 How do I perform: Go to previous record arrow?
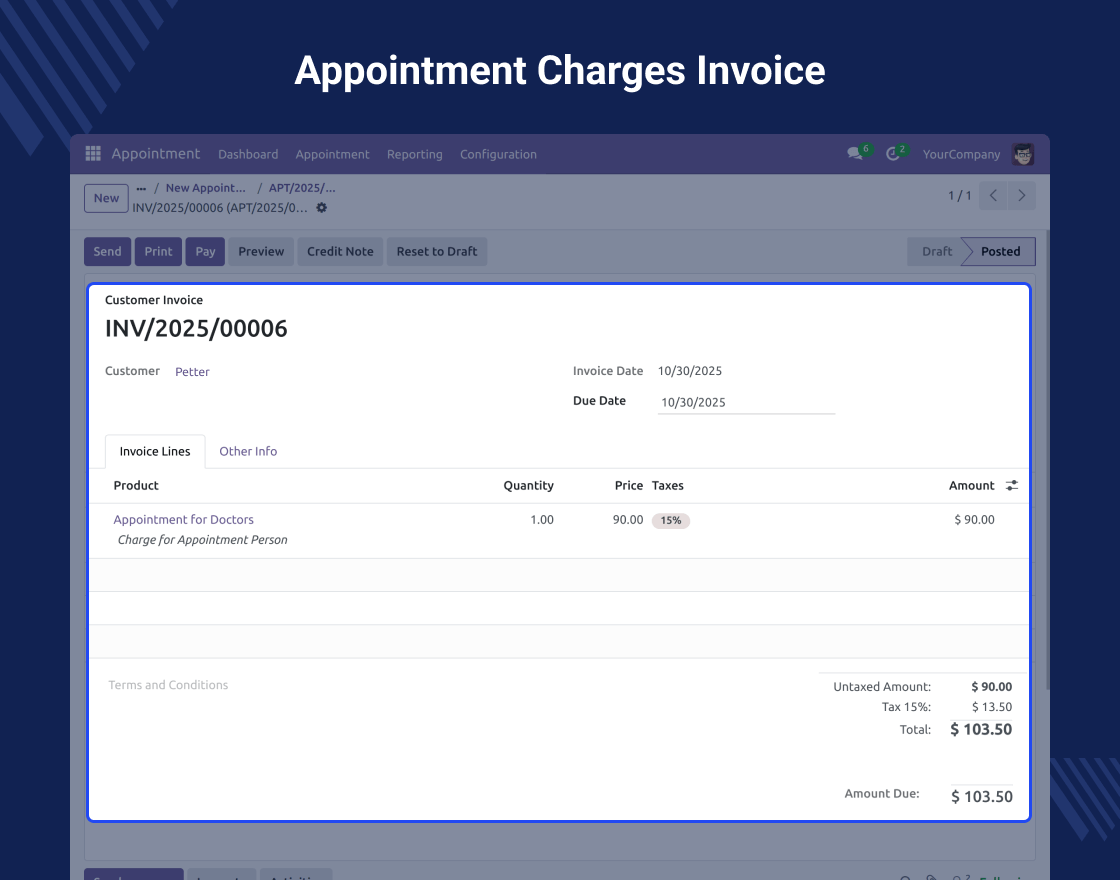click(x=993, y=196)
